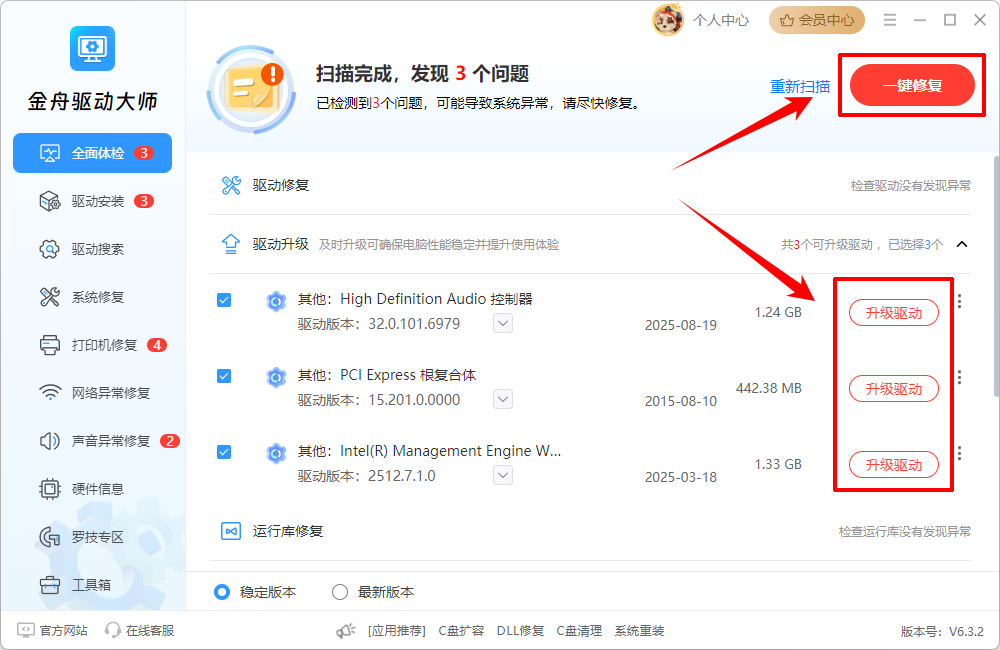Open version dropdown for 15.201.0.0000
The image size is (1000, 650).
(x=503, y=399)
